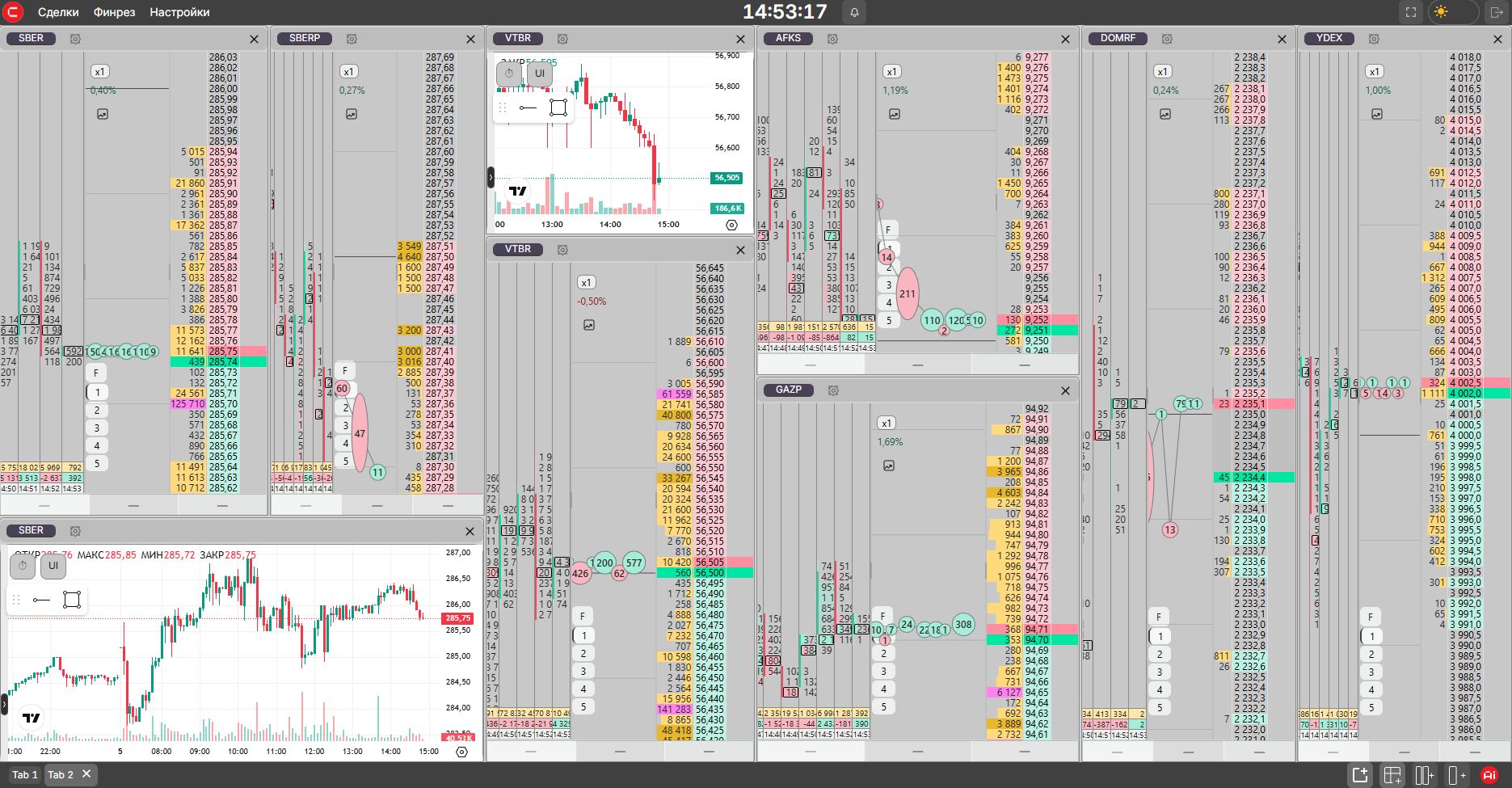
Task: Show chart icon in the DOMRF order book
Action: [1165, 115]
